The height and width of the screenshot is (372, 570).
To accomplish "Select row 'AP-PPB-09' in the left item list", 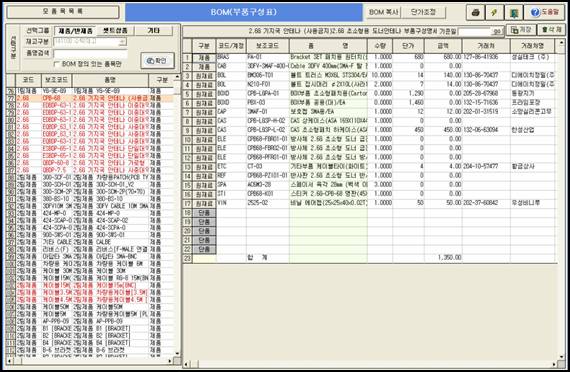I will click(x=90, y=321).
